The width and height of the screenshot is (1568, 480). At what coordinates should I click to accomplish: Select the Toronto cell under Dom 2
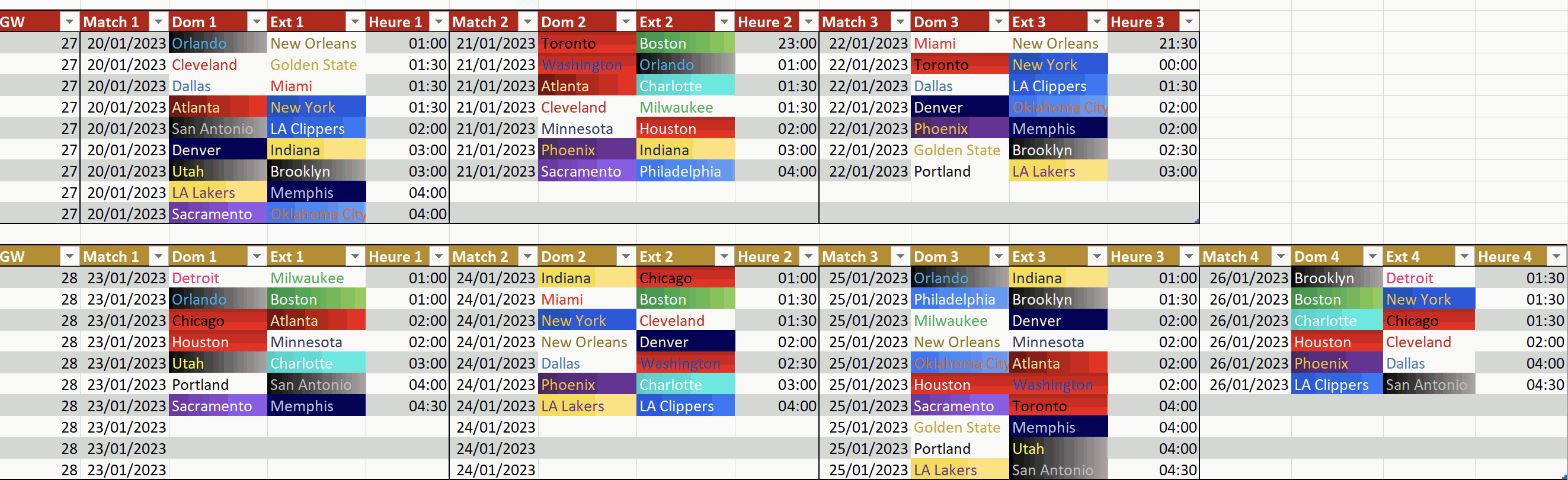click(x=587, y=44)
